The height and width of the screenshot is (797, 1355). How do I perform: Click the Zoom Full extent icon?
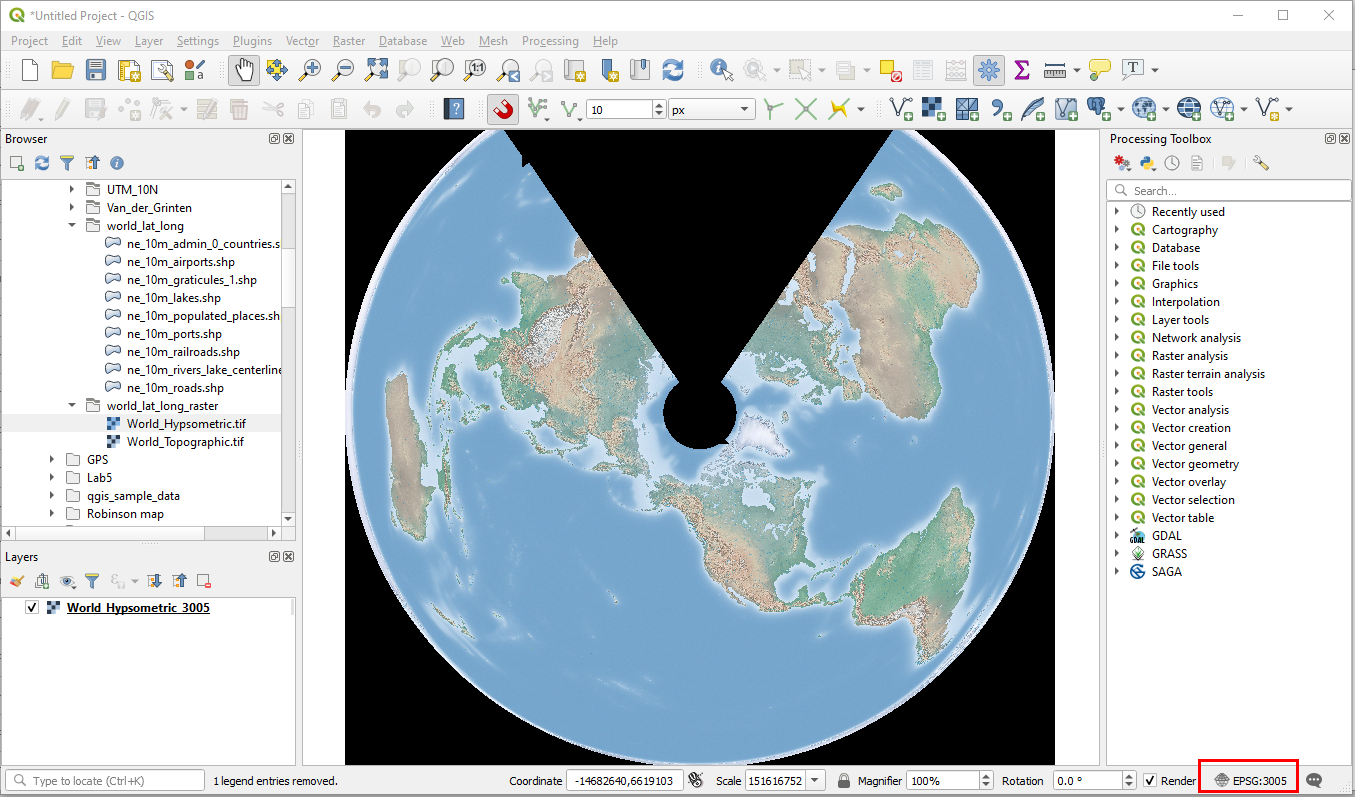tap(376, 70)
